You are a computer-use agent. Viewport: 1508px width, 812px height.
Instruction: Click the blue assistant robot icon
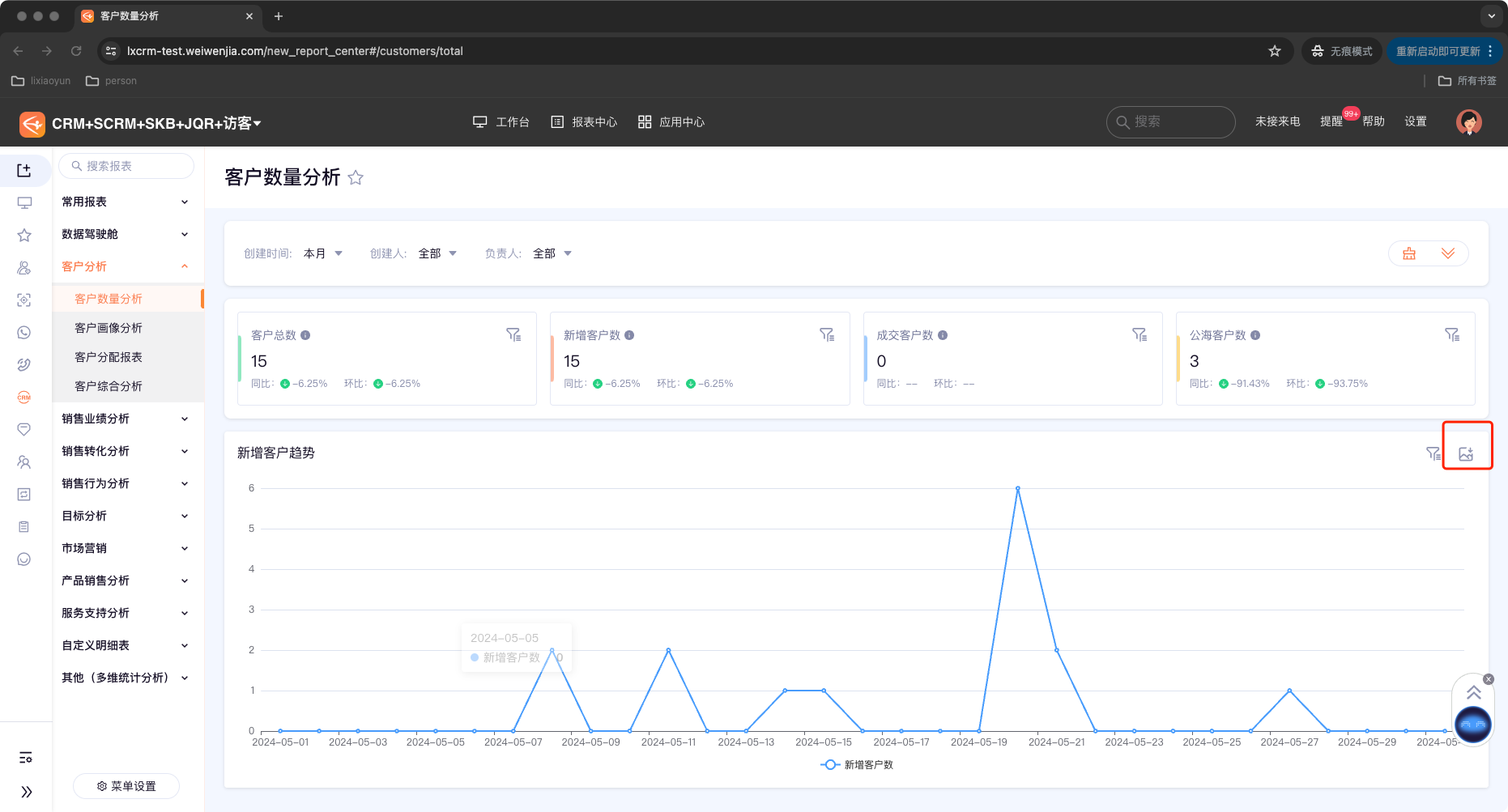(1472, 724)
